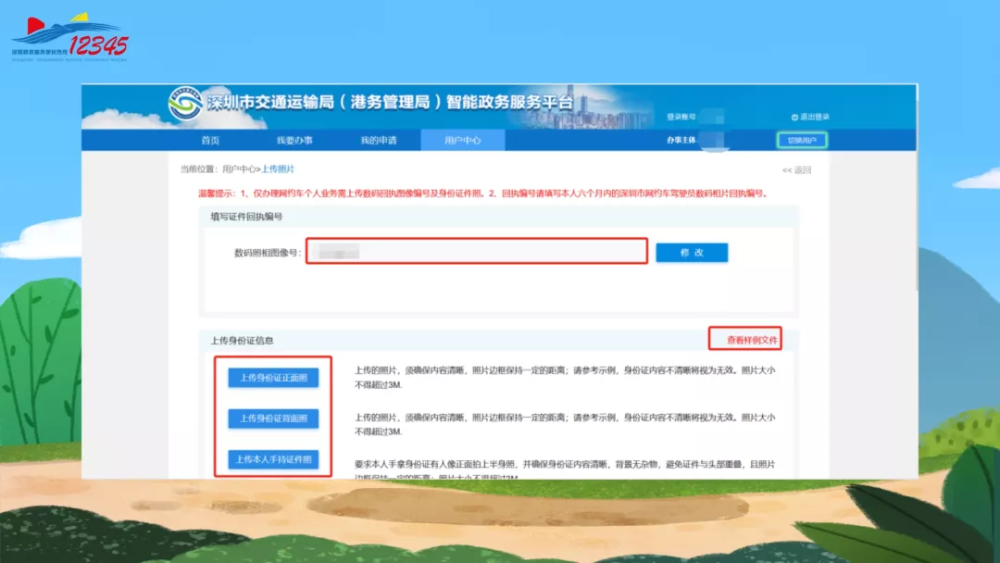Open the 查看样例文件 link
Image resolution: width=1000 pixels, height=563 pixels.
pos(752,340)
